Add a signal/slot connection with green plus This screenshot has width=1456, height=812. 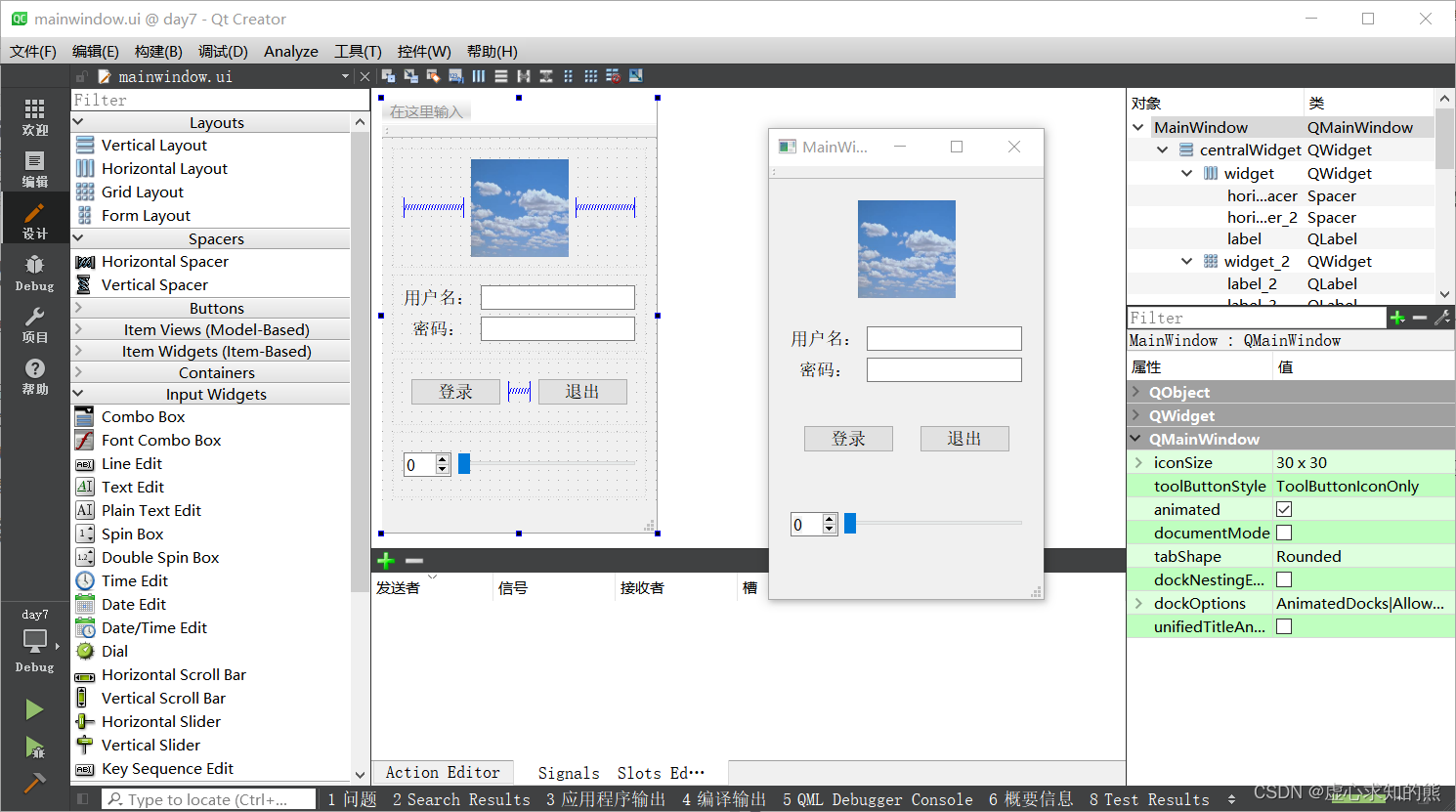[x=386, y=561]
